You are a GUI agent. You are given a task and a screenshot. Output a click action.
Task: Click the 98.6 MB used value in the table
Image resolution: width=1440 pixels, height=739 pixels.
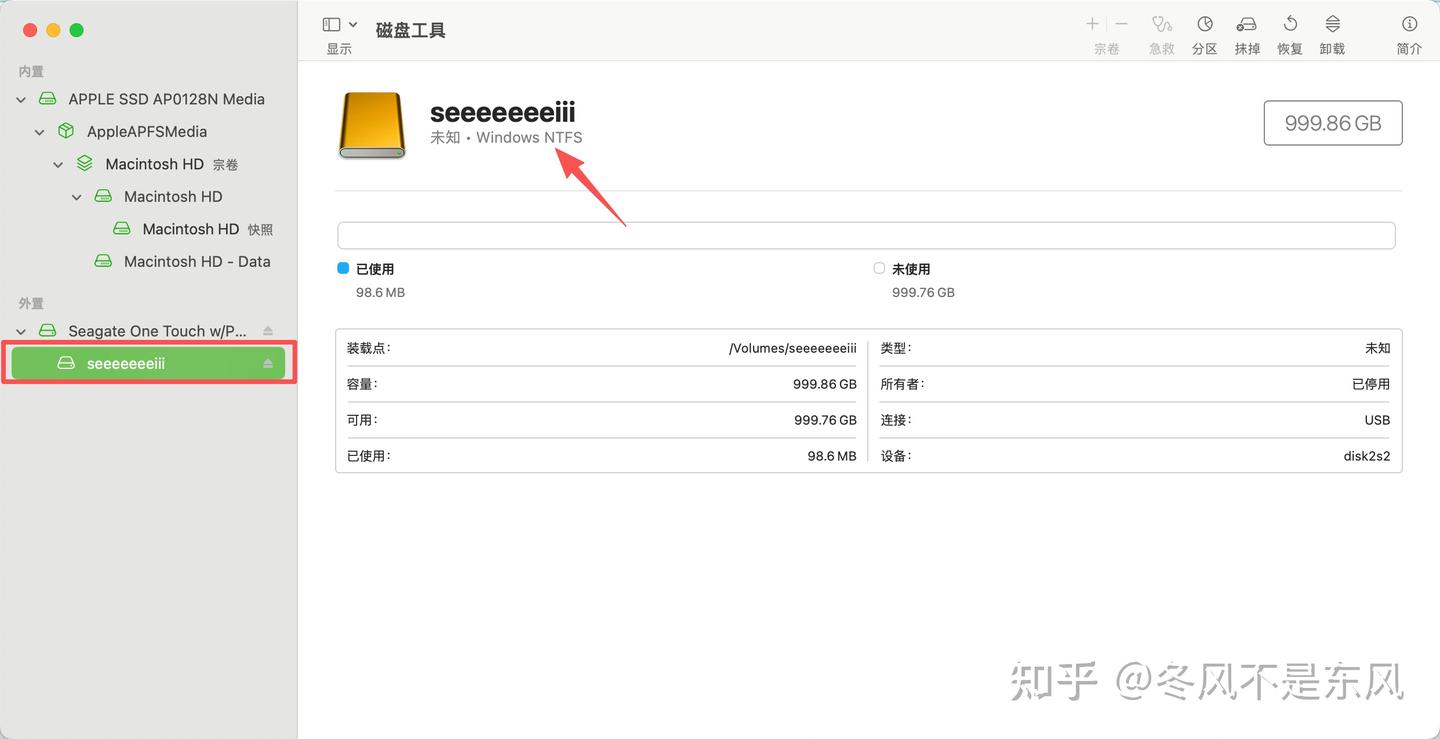(832, 456)
